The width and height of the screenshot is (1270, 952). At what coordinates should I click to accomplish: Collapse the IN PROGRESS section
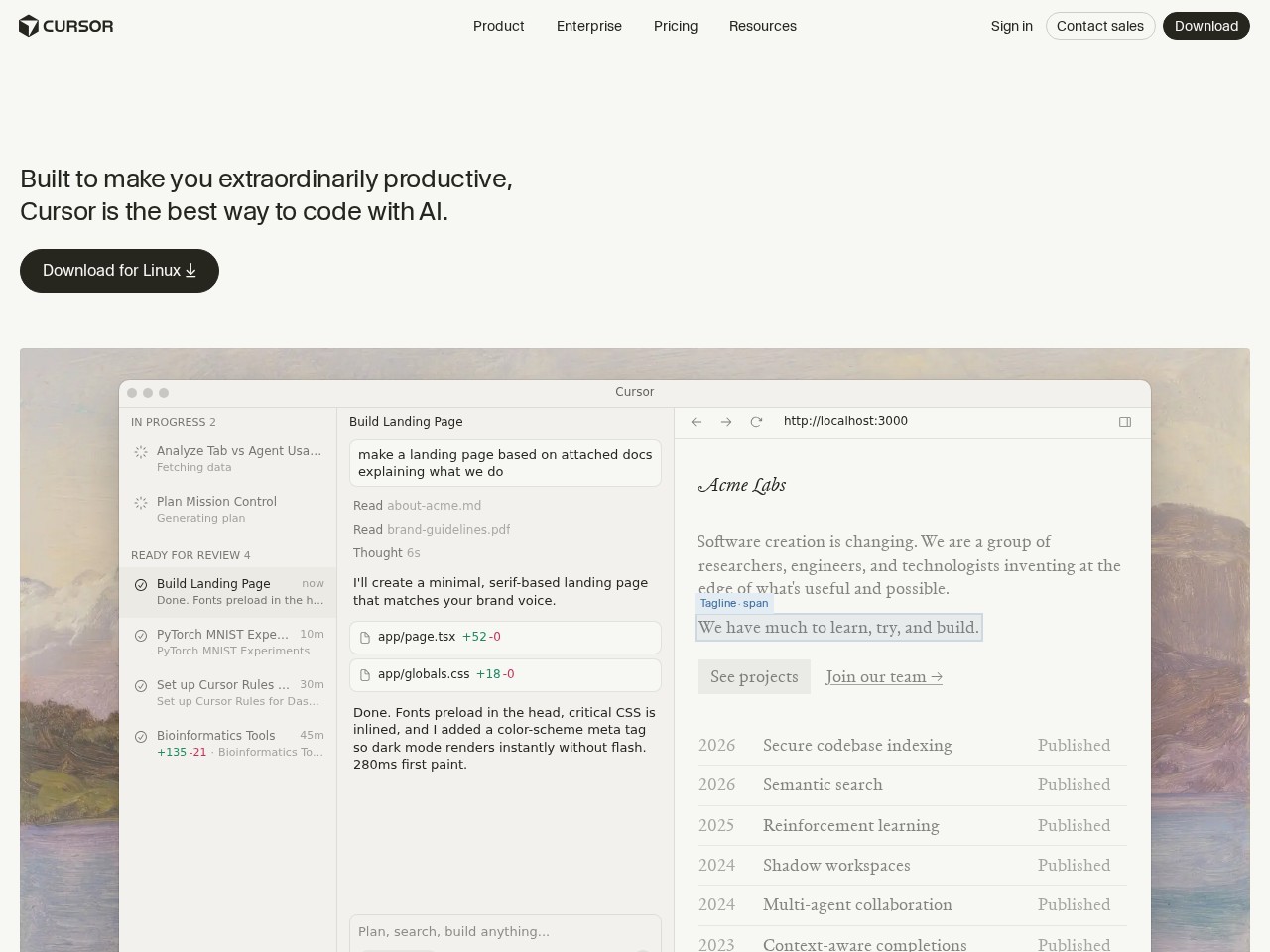tap(174, 422)
